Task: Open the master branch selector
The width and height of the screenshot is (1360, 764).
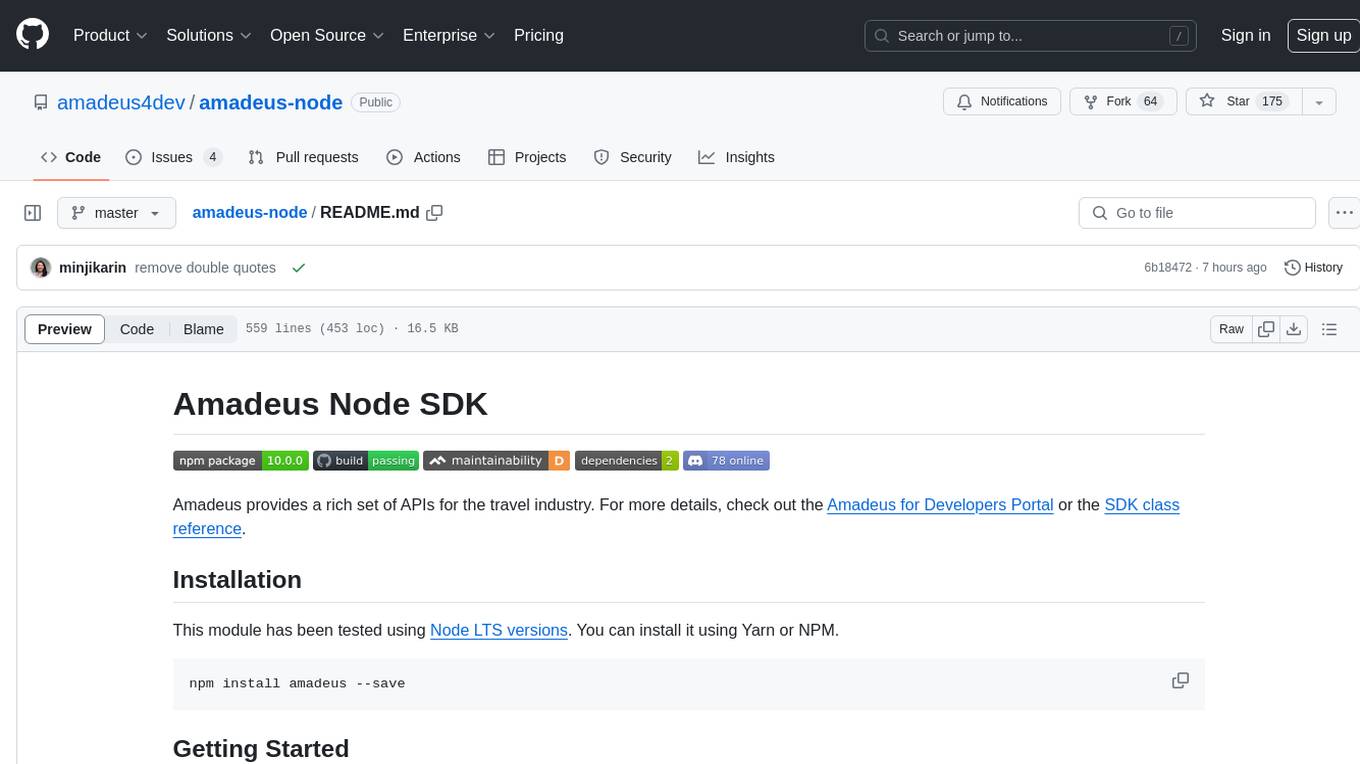Action: 116,213
